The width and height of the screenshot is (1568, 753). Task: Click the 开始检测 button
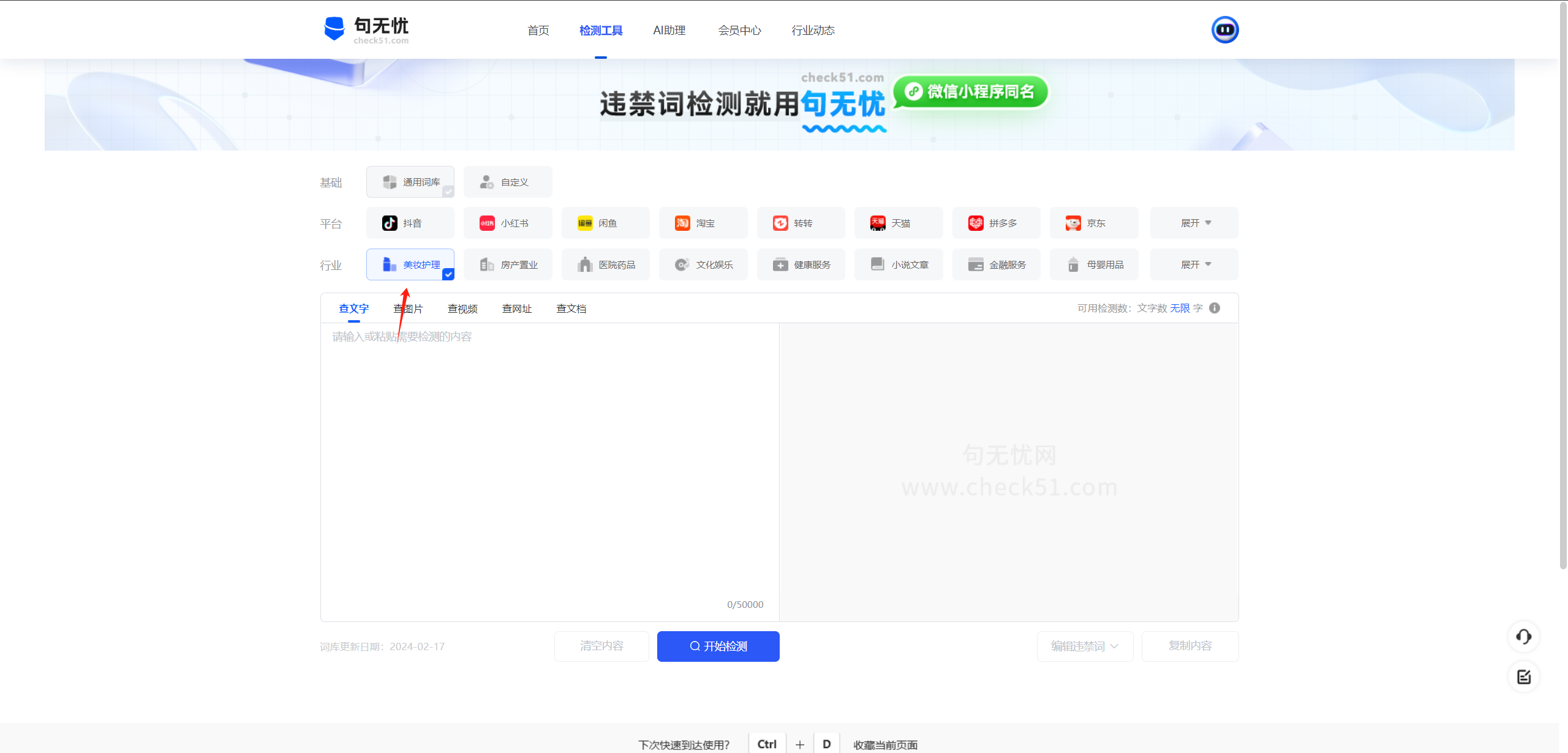(718, 646)
